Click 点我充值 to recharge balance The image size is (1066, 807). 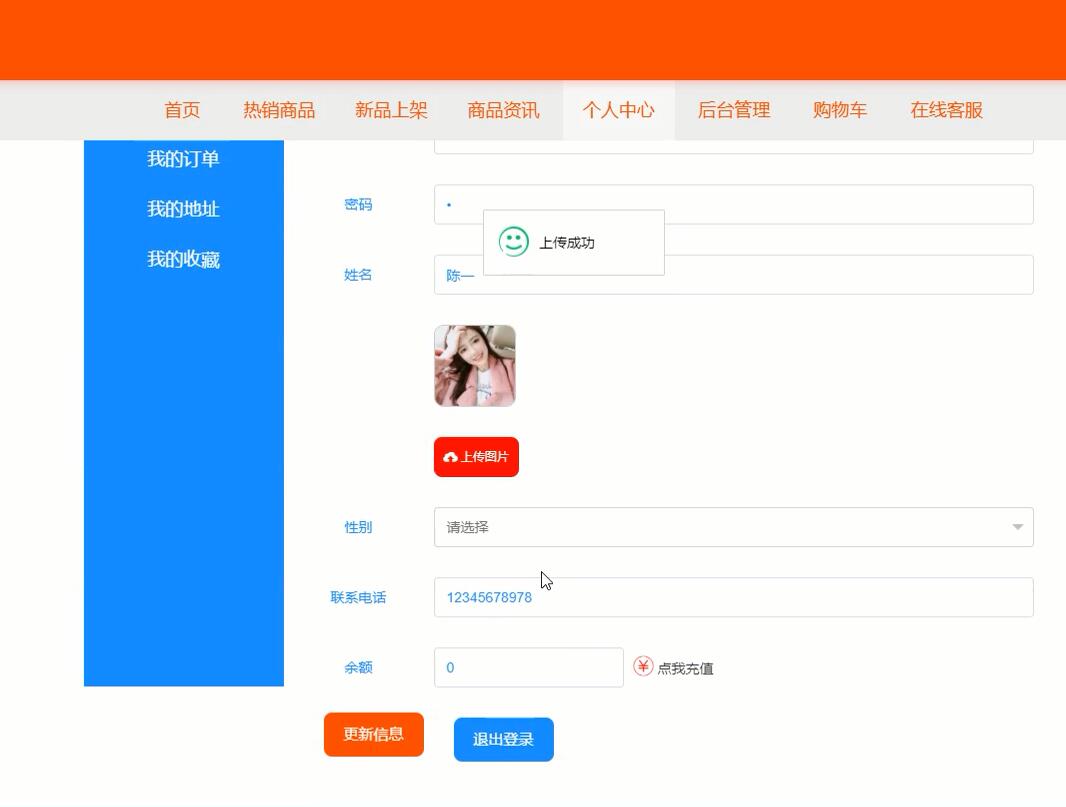(x=685, y=667)
